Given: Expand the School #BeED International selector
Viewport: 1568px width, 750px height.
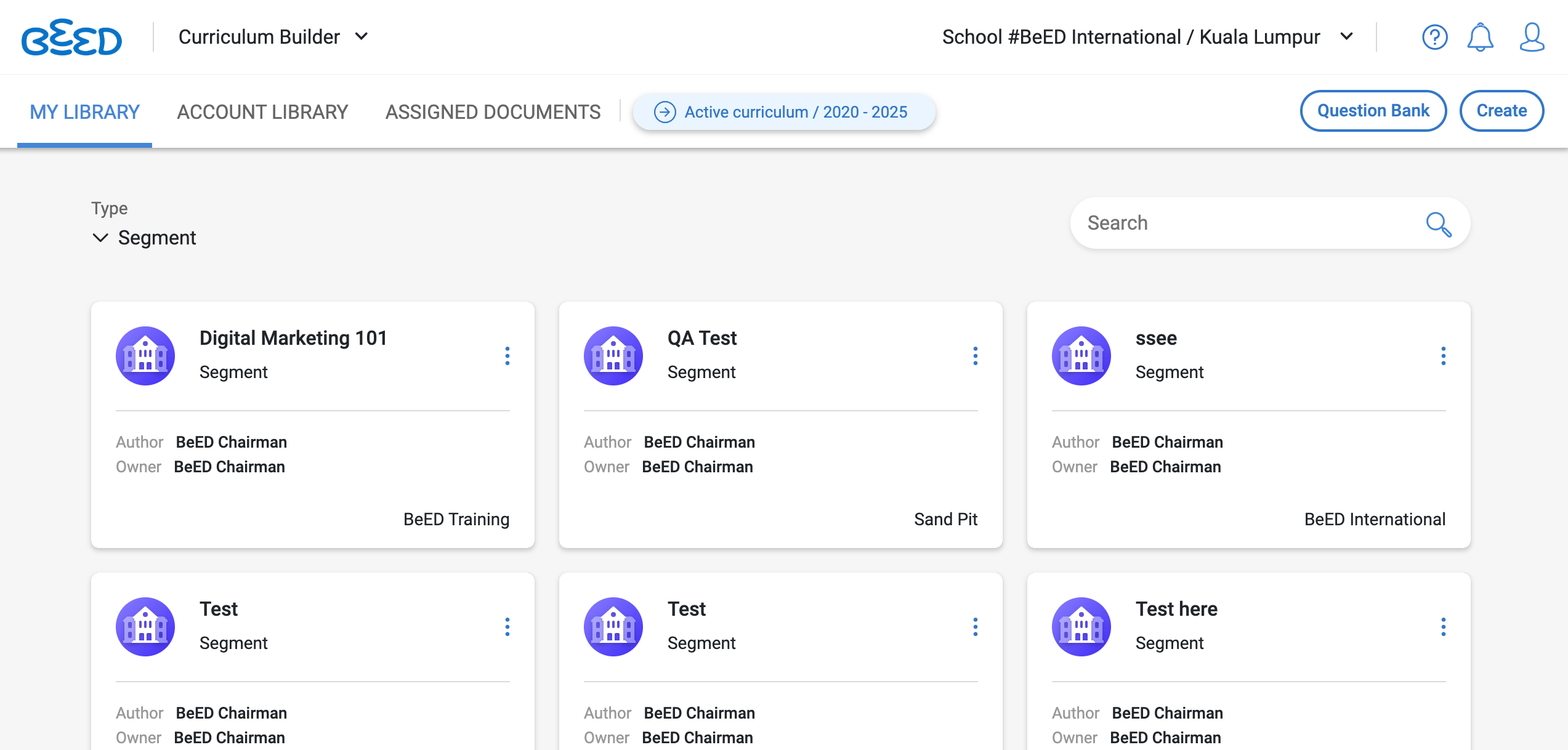Looking at the screenshot, I should pyautogui.click(x=1148, y=37).
